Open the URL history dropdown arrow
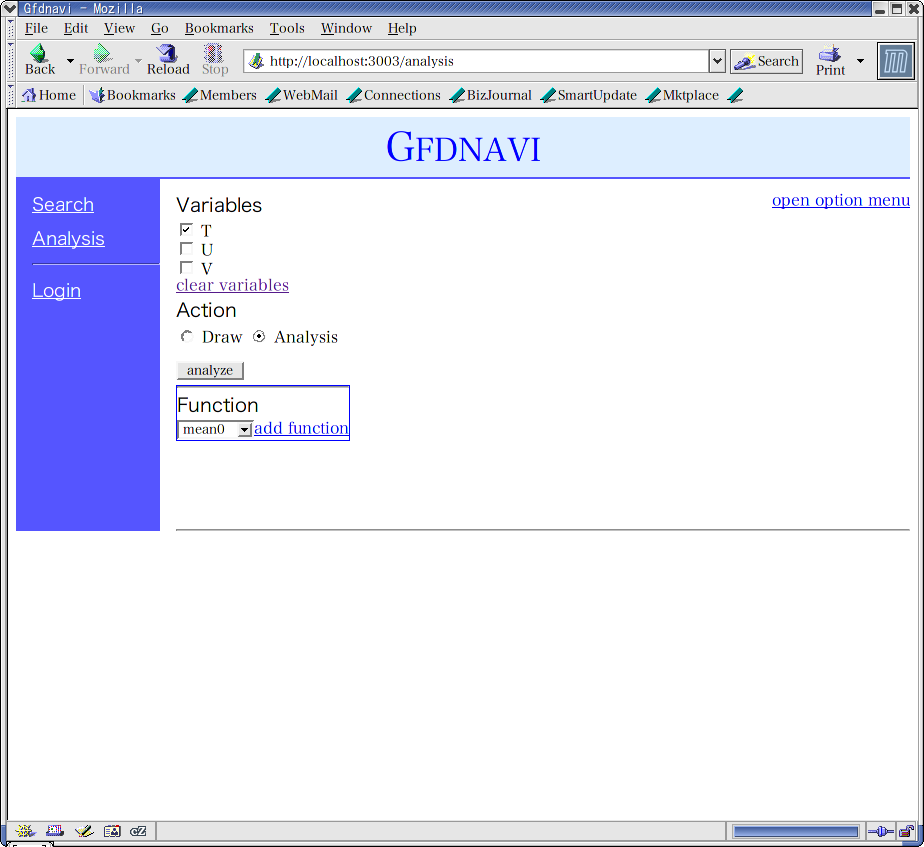 coord(716,61)
